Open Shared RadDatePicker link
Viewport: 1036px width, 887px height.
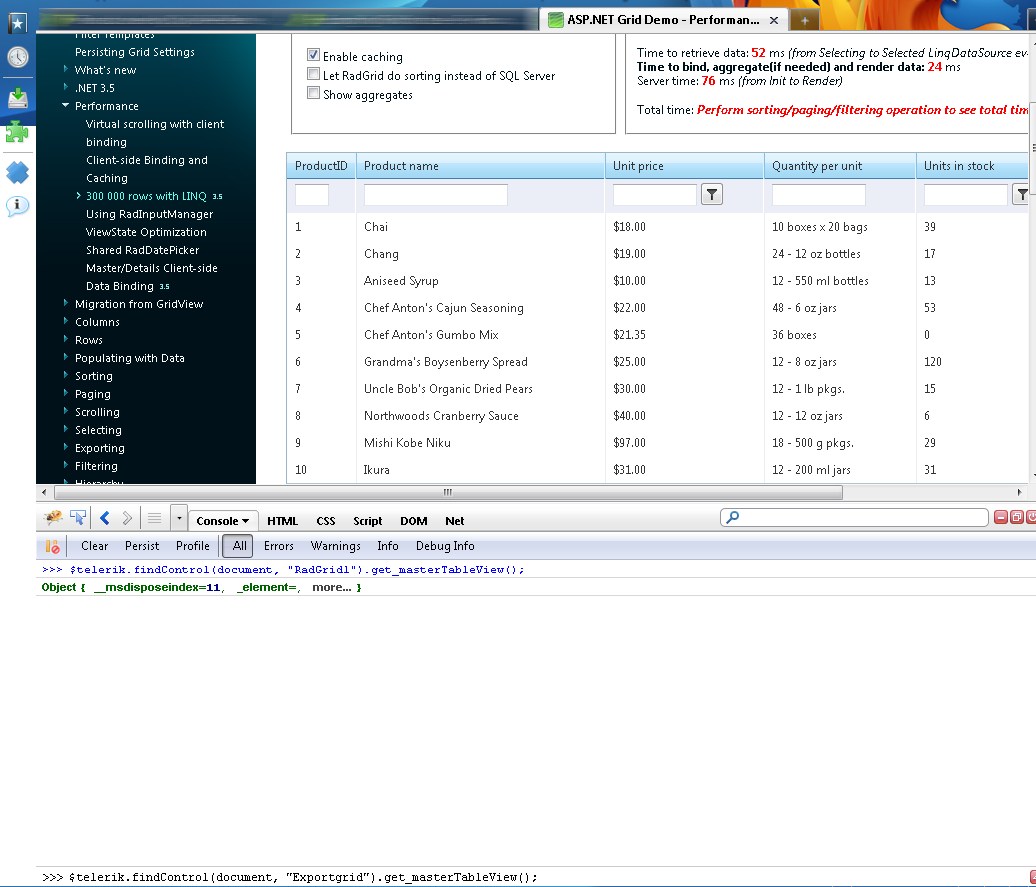click(x=142, y=250)
